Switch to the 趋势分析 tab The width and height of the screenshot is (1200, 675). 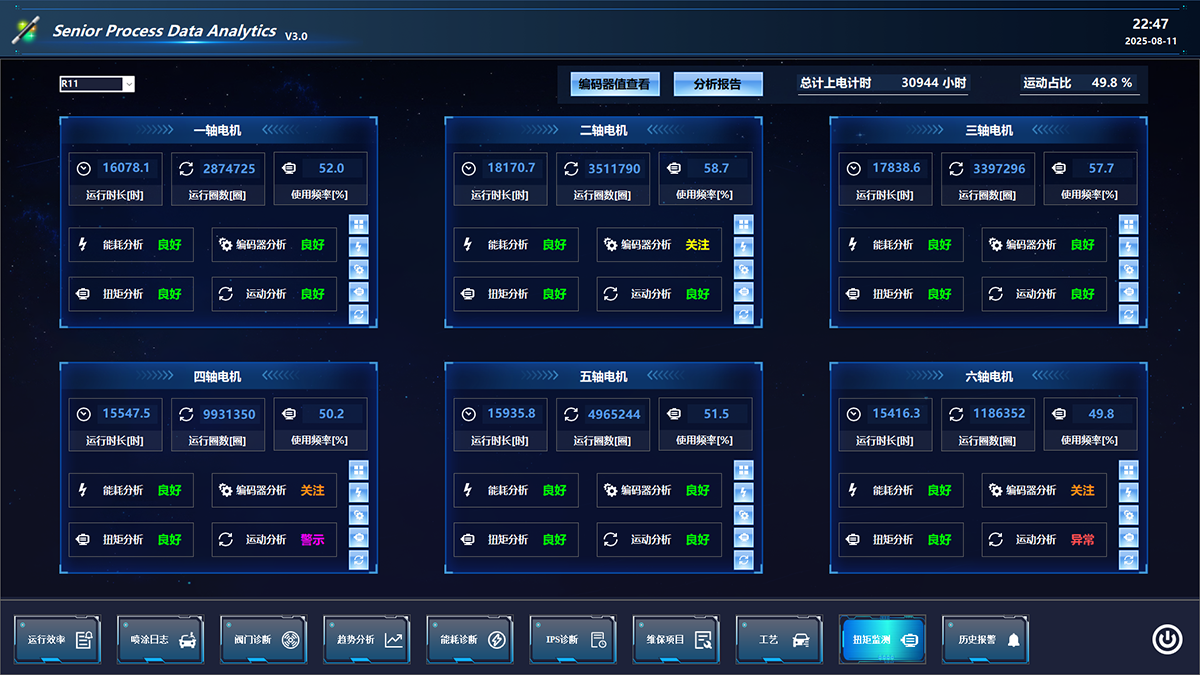coord(367,639)
